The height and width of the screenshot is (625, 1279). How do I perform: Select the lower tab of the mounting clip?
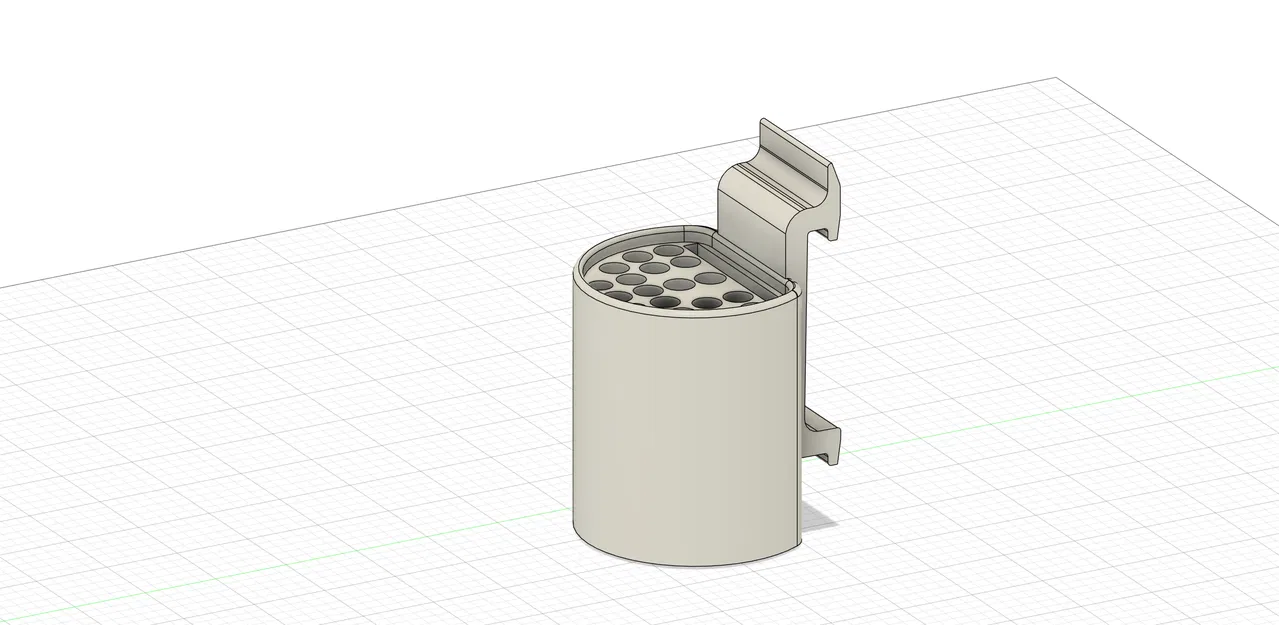coord(822,437)
